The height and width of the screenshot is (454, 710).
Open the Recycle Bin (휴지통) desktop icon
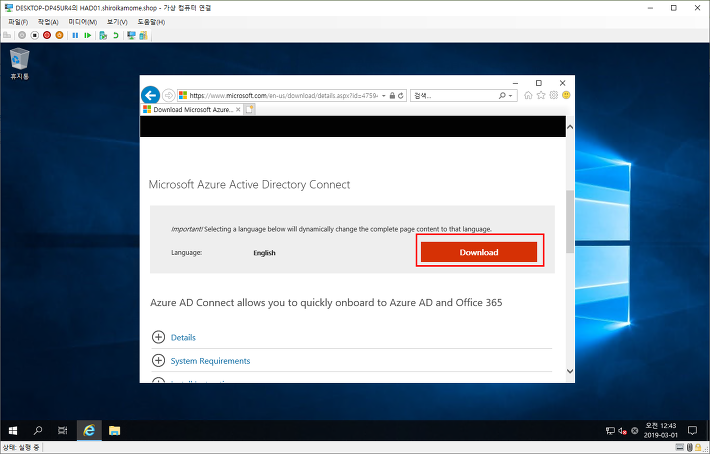[x=19, y=64]
